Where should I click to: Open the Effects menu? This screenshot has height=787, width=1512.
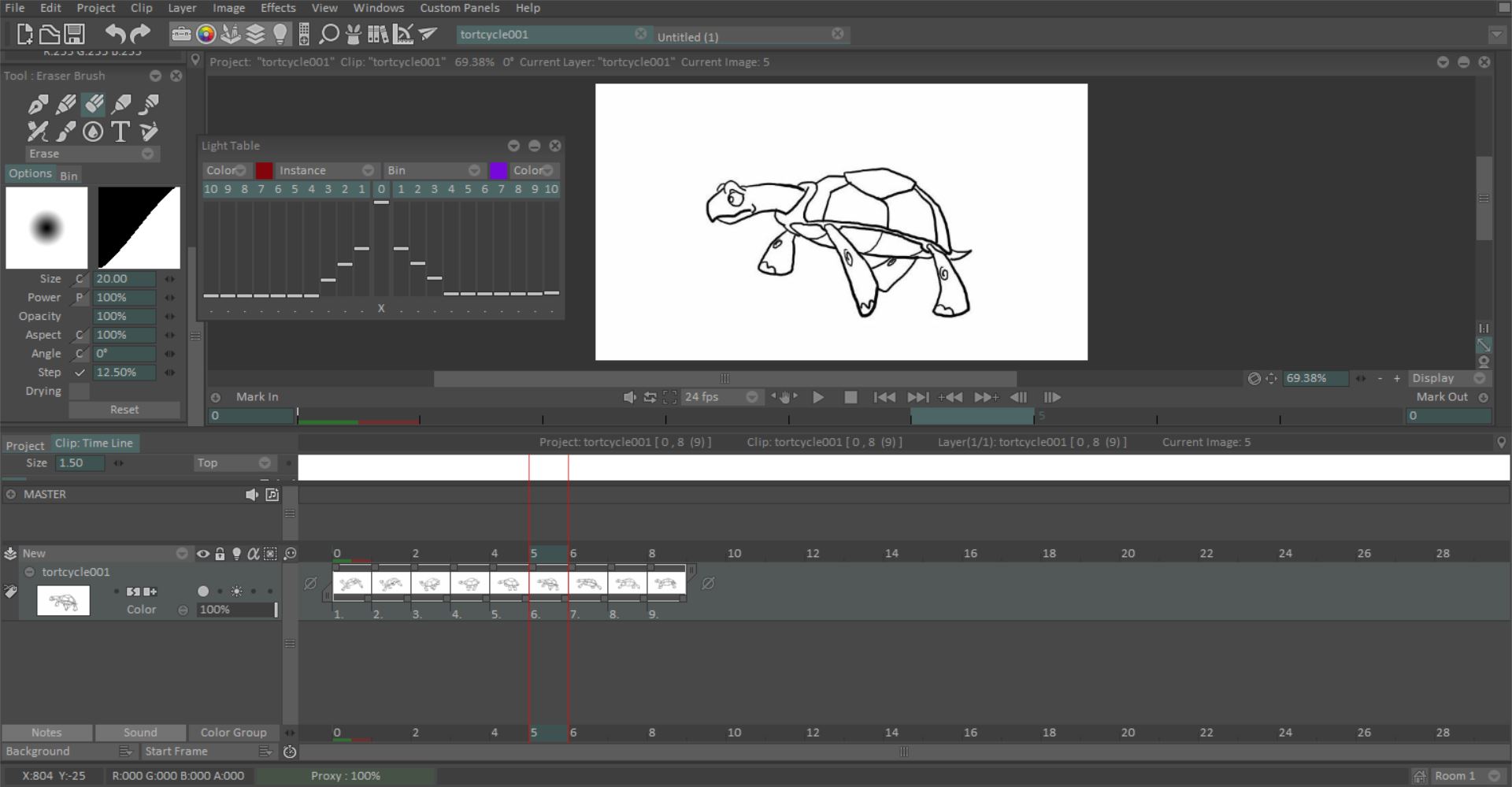[x=278, y=8]
